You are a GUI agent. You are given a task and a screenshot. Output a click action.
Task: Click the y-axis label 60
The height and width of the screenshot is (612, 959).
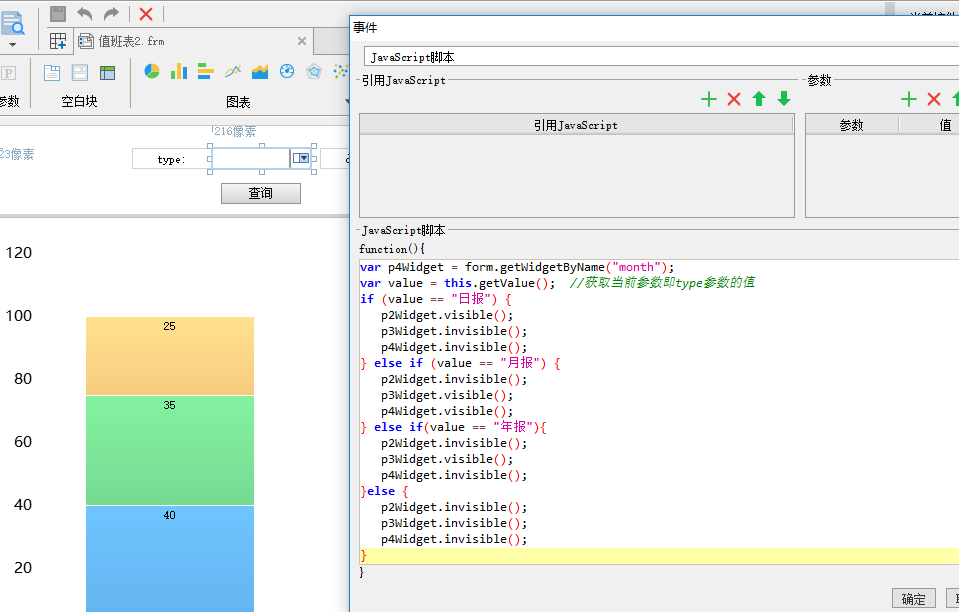23,441
